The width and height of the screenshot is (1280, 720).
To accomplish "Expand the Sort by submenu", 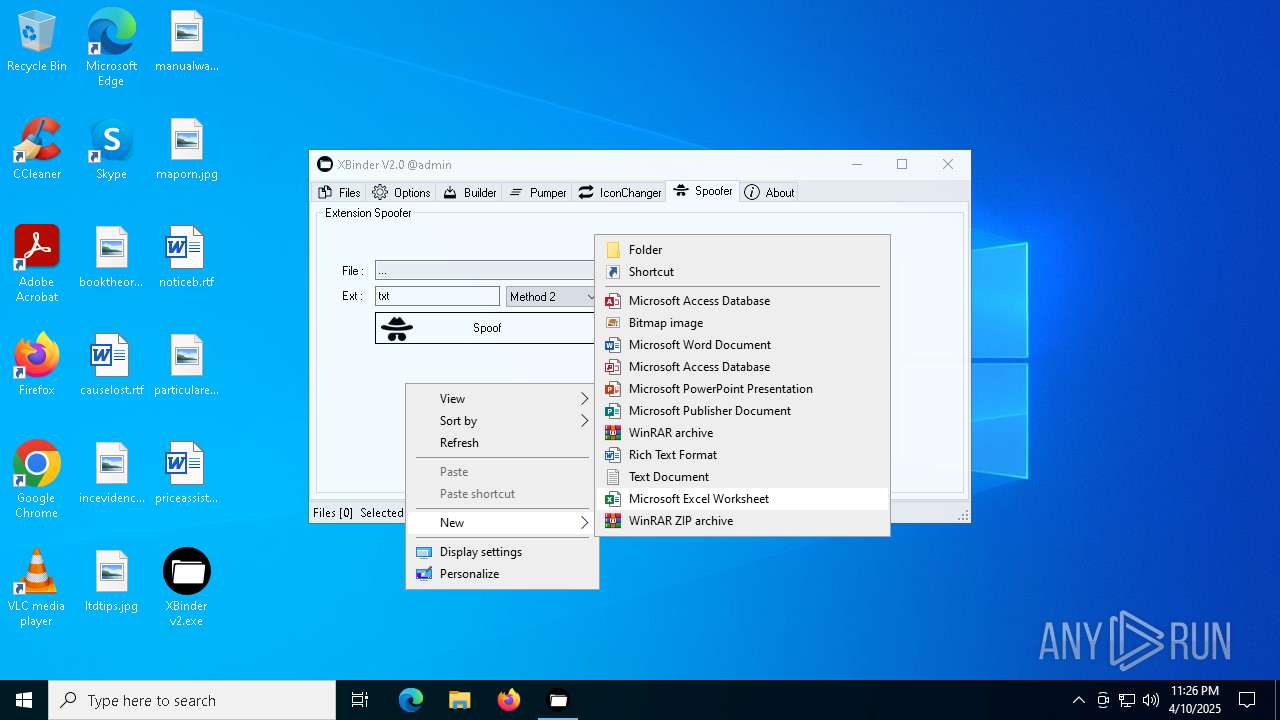I will click(x=502, y=420).
